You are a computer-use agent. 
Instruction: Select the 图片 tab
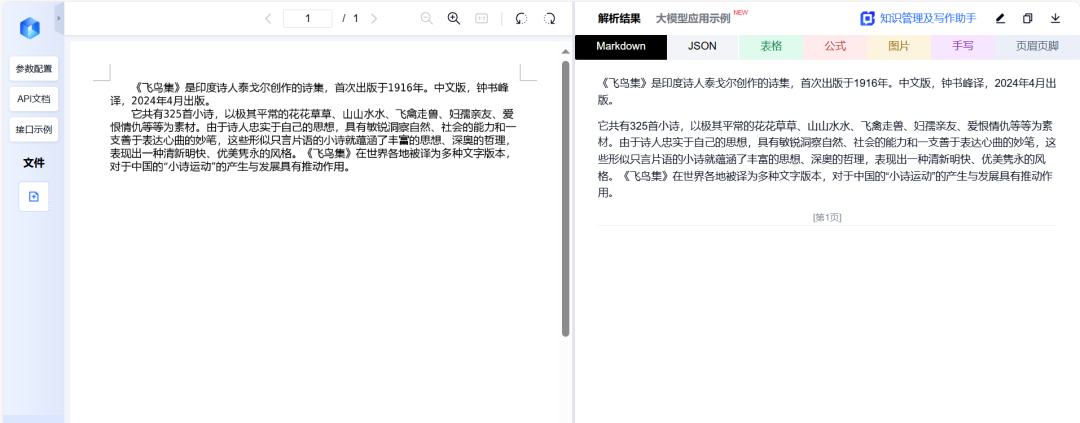899,47
